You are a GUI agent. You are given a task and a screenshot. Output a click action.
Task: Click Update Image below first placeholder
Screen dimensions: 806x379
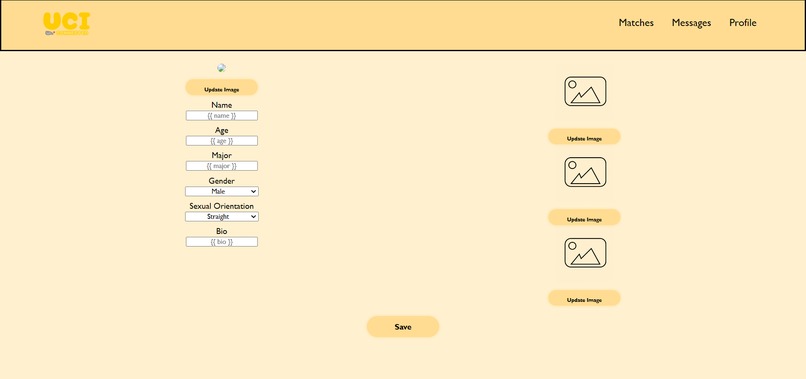point(584,137)
